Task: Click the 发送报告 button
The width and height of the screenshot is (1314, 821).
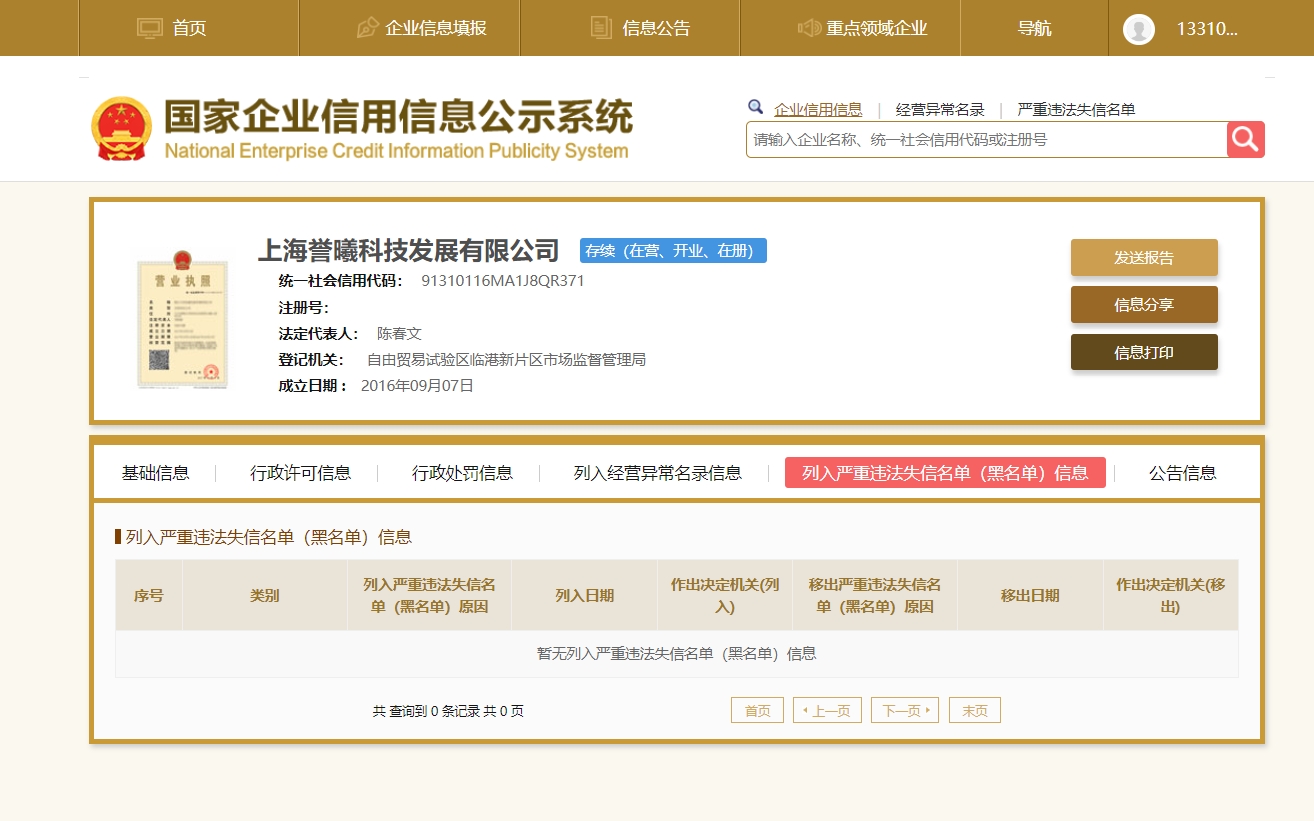Action: point(1144,257)
